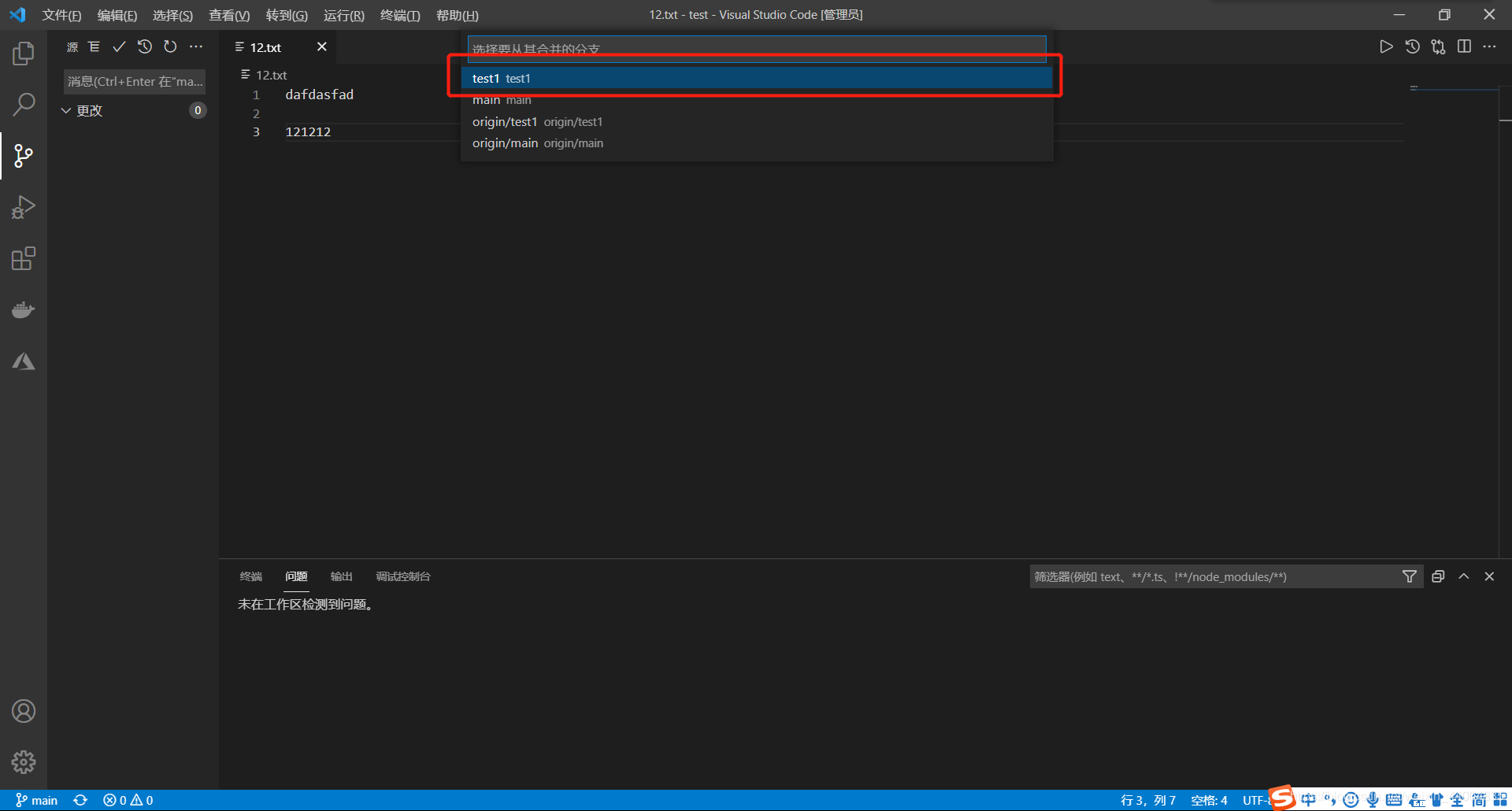Open the Manage gear icon

tap(24, 762)
